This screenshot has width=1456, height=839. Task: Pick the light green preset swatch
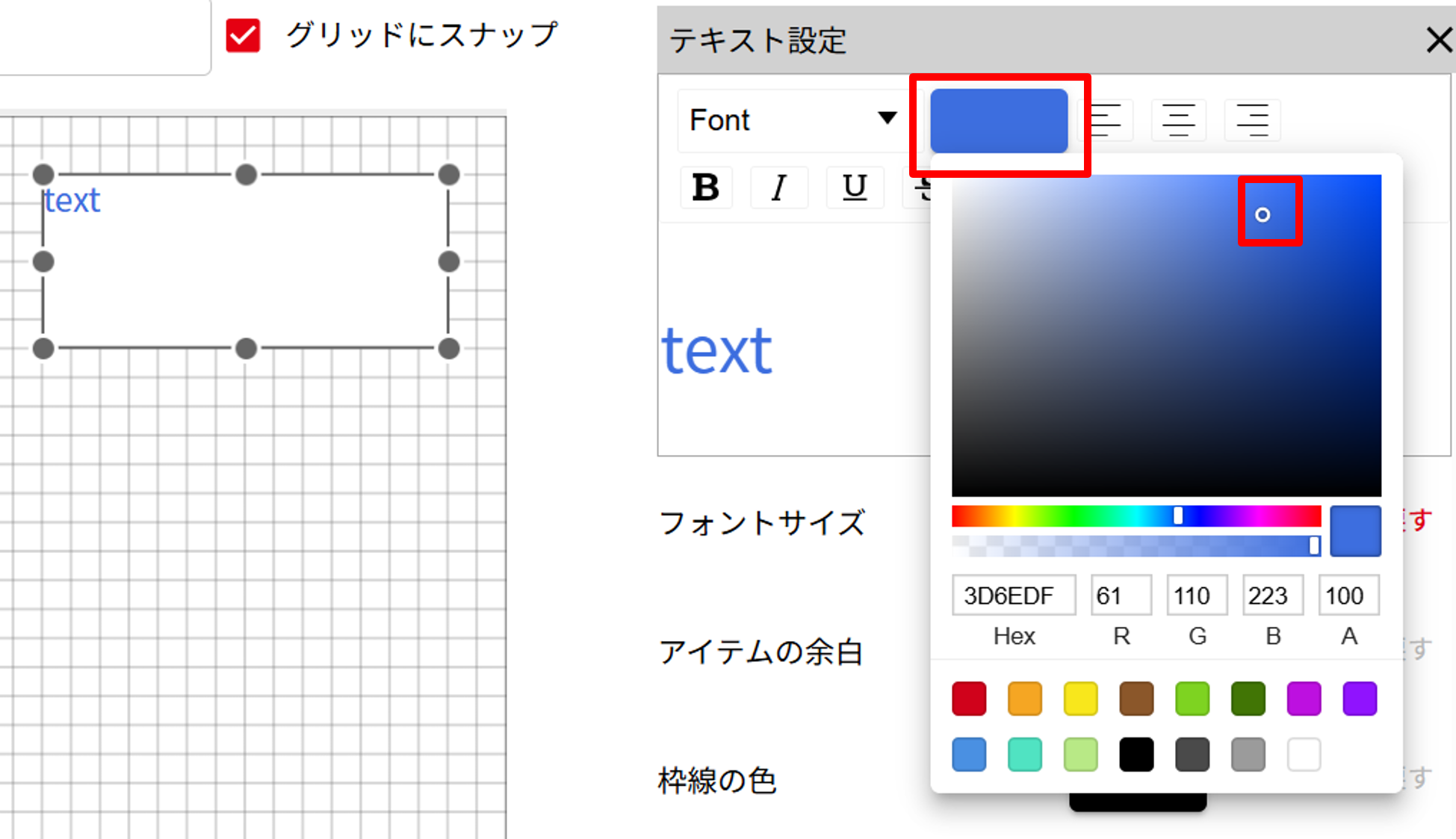pyautogui.click(x=1192, y=699)
